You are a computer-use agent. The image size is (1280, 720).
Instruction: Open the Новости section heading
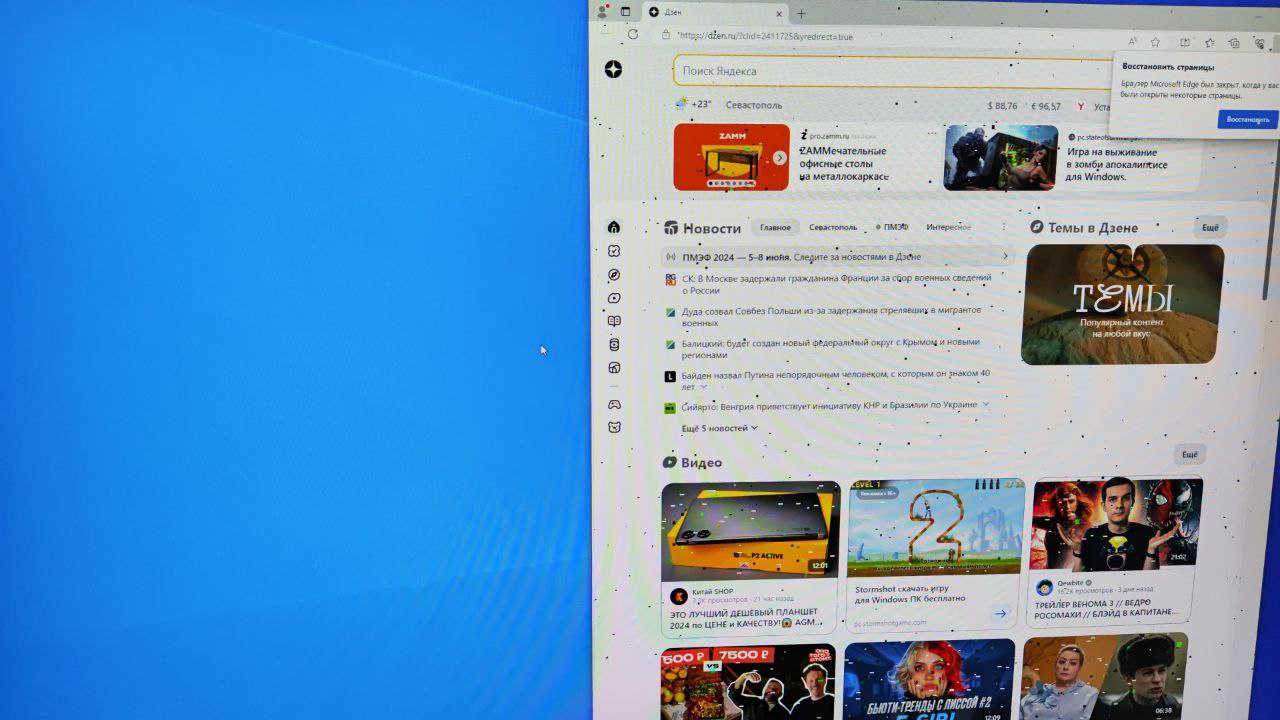[703, 228]
